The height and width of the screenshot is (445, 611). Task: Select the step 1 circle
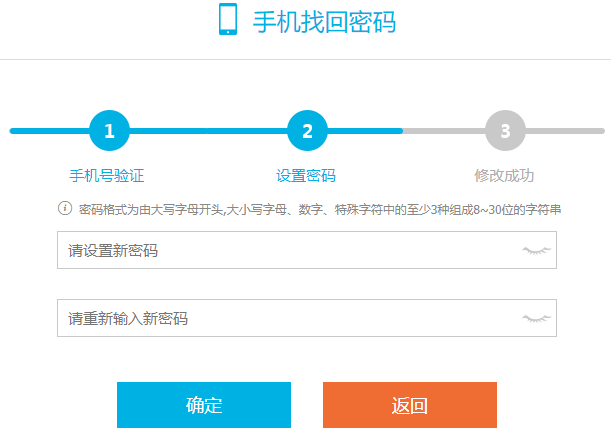coord(109,131)
